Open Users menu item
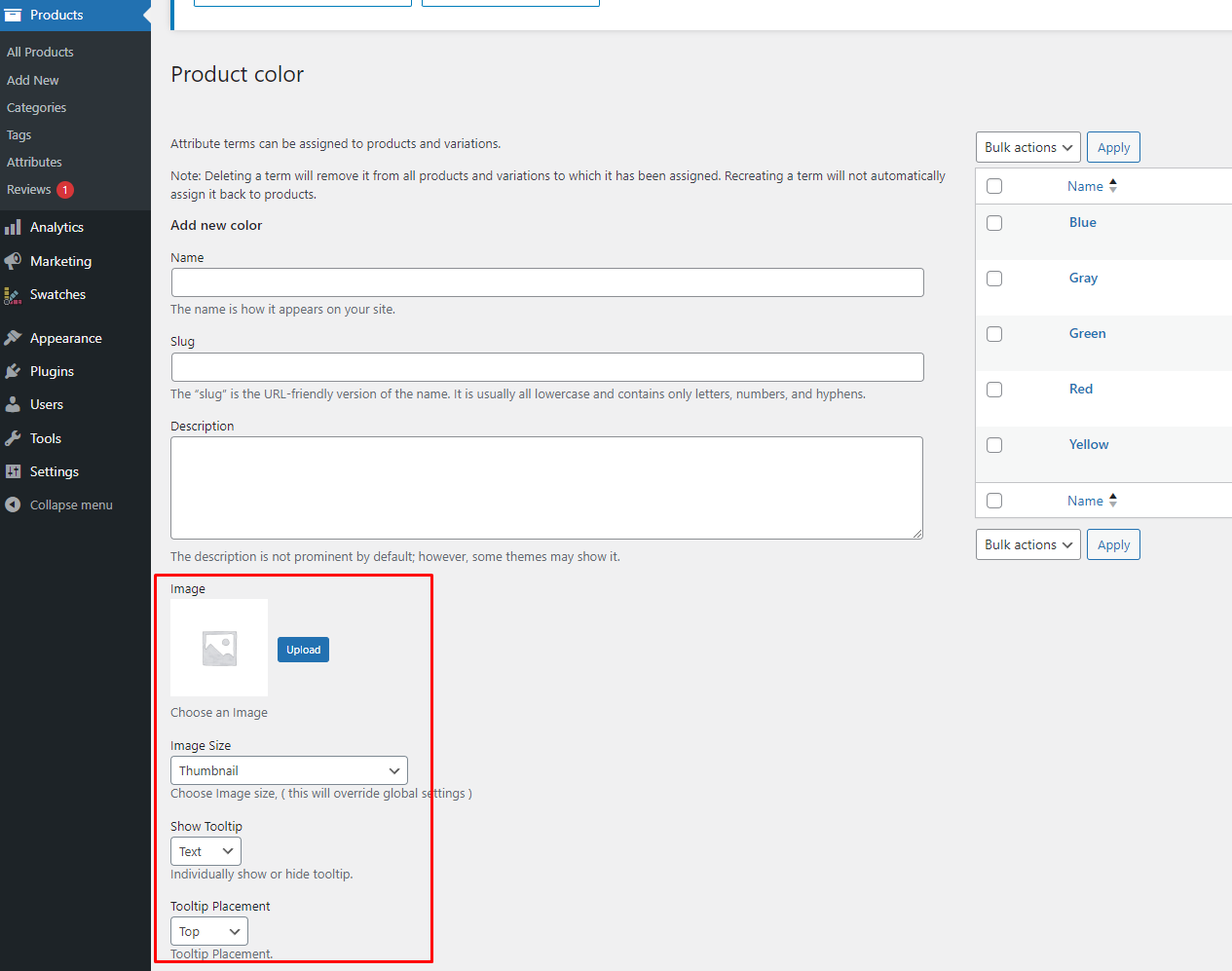Image resolution: width=1232 pixels, height=971 pixels. (x=46, y=404)
